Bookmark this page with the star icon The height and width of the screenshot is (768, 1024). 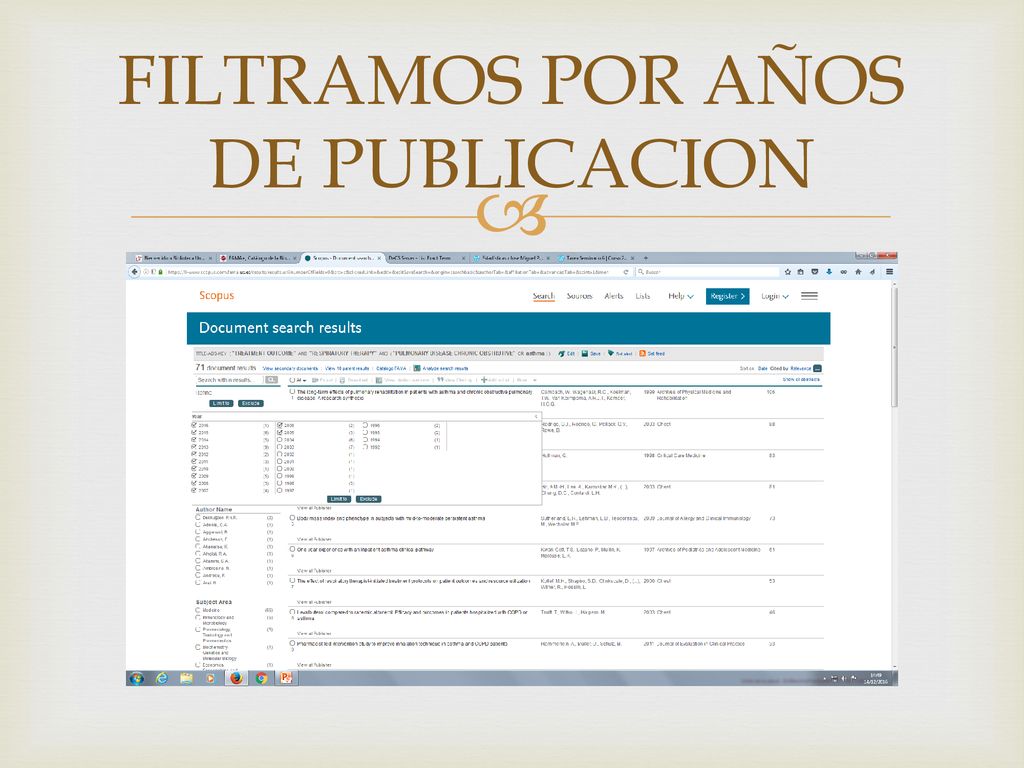[x=788, y=272]
